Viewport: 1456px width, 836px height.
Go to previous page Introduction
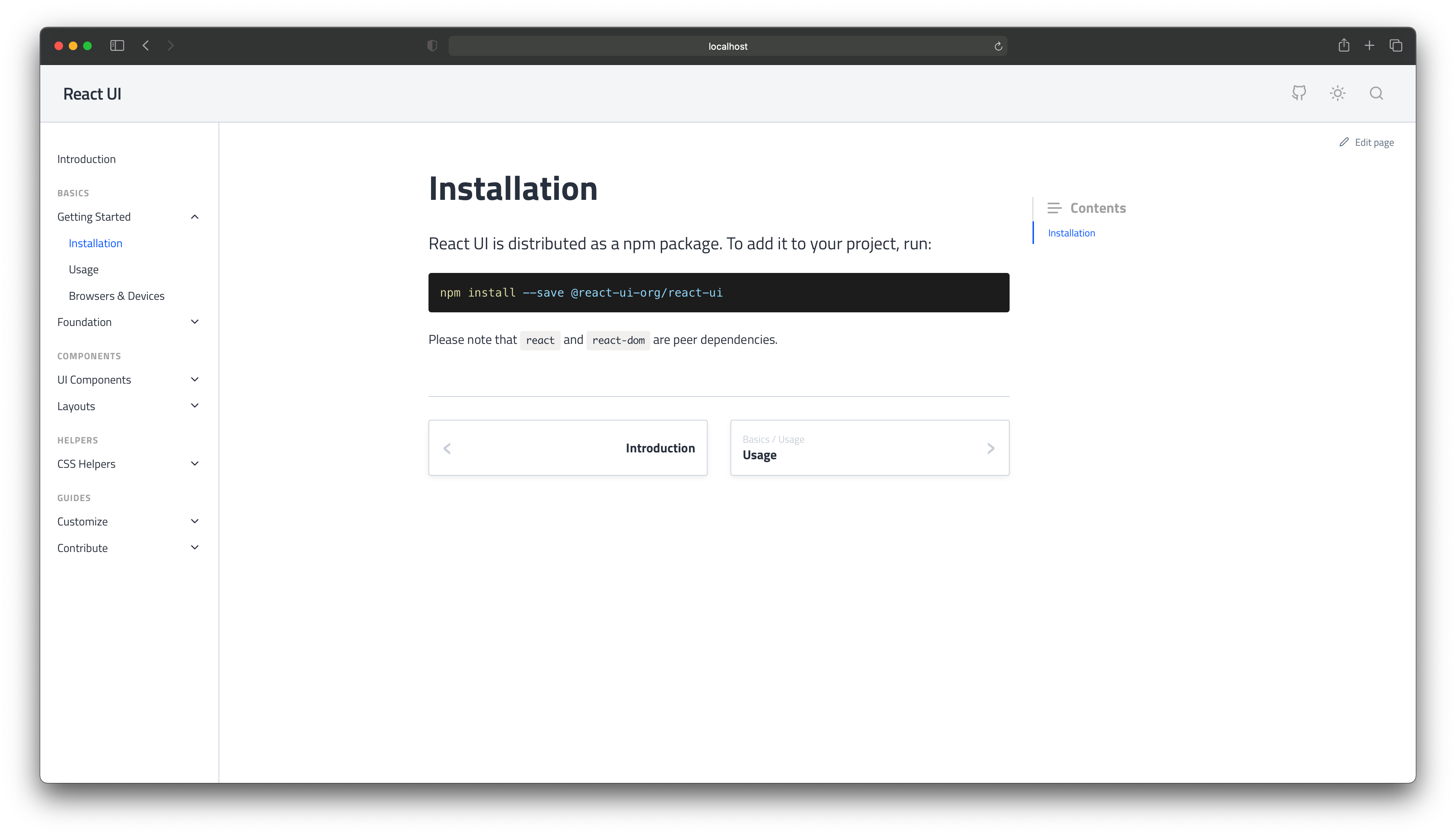point(567,448)
